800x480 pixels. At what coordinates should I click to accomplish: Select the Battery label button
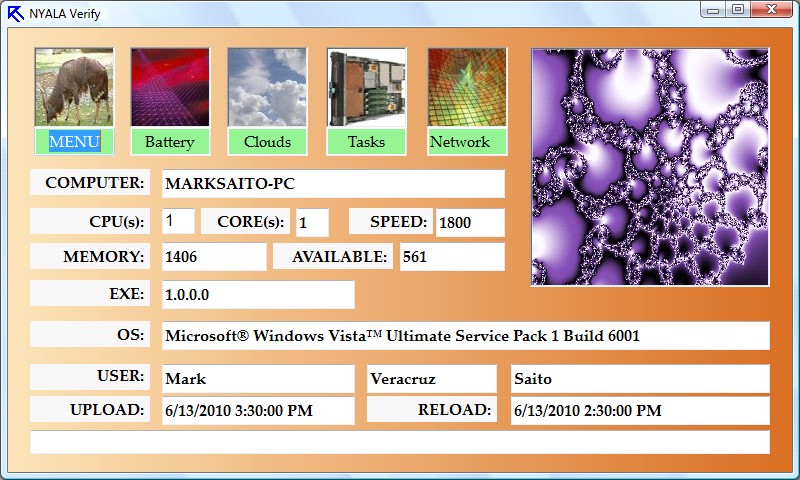[170, 141]
